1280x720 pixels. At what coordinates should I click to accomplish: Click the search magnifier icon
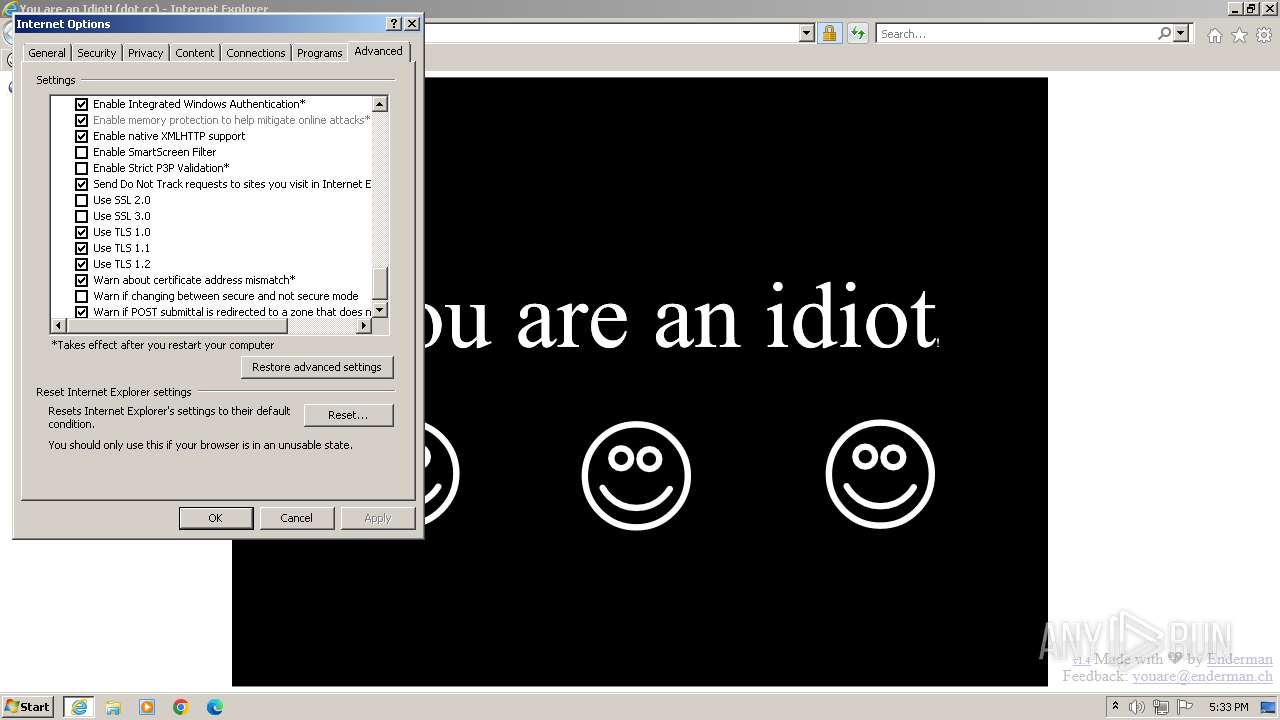pyautogui.click(x=1164, y=33)
